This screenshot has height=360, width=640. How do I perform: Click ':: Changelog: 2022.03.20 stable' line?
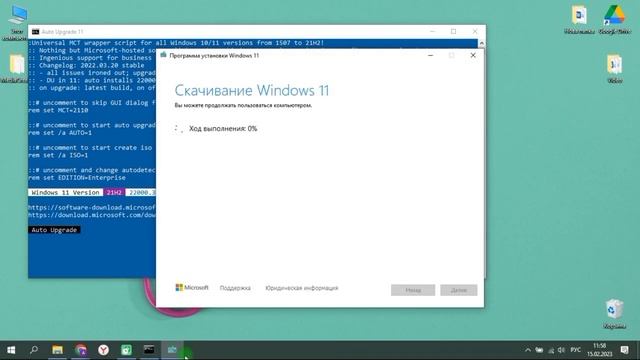[x=86, y=65]
